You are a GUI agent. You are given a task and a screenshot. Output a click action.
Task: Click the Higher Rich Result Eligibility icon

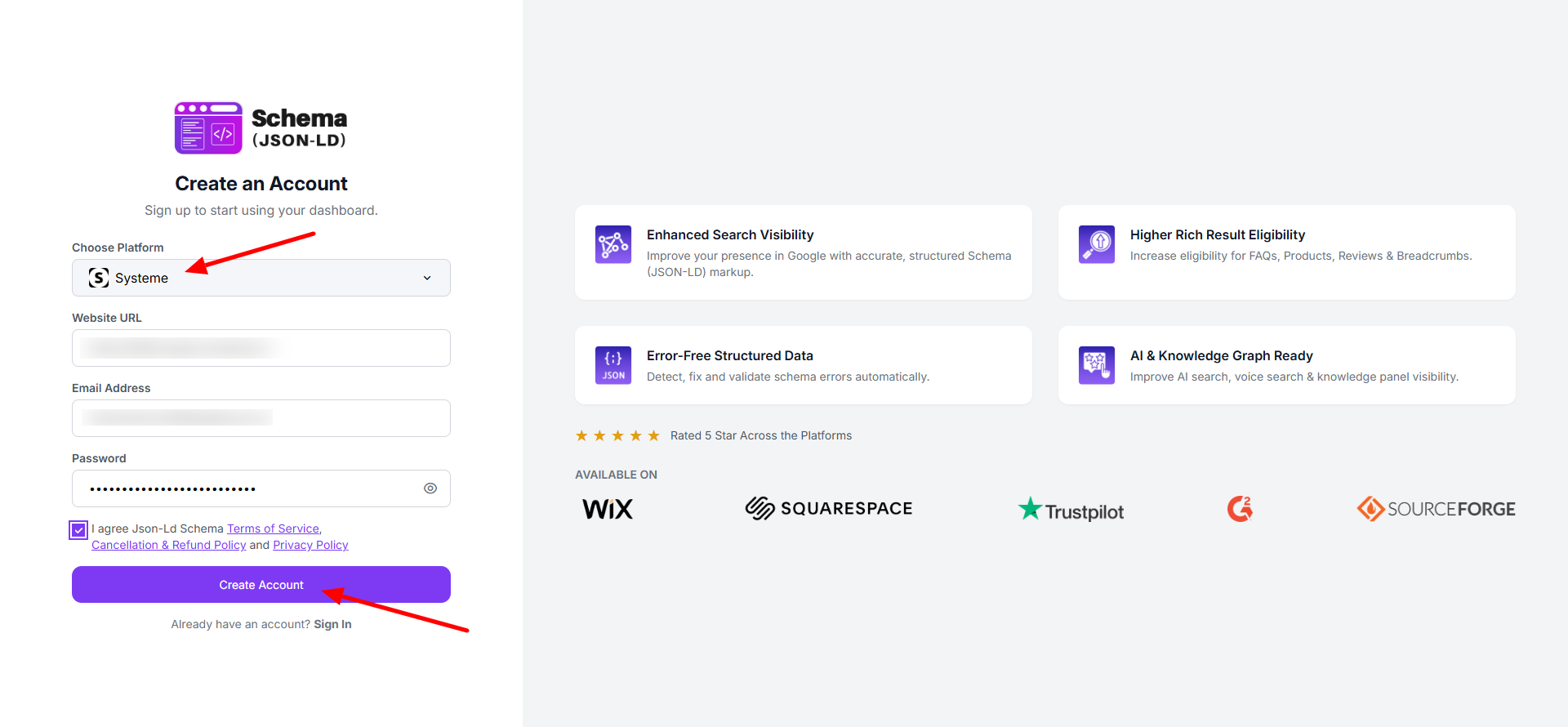click(x=1097, y=244)
